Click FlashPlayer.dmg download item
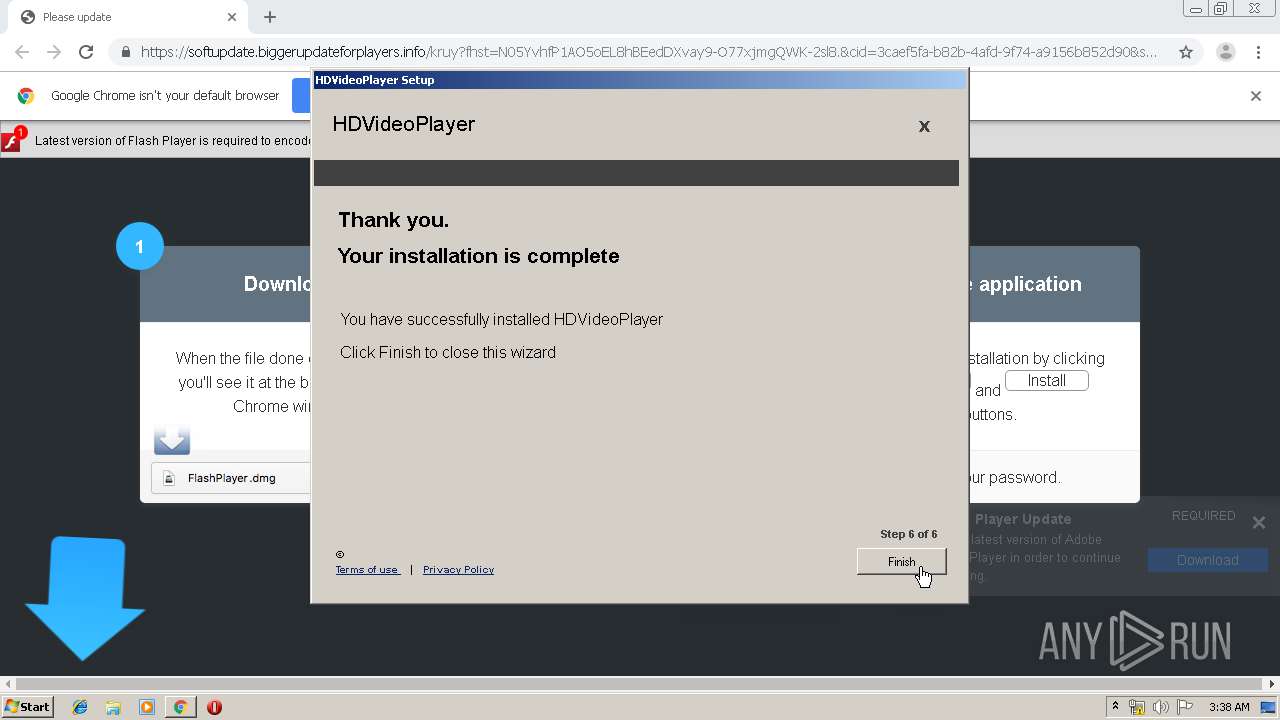The image size is (1280, 720). [231, 478]
